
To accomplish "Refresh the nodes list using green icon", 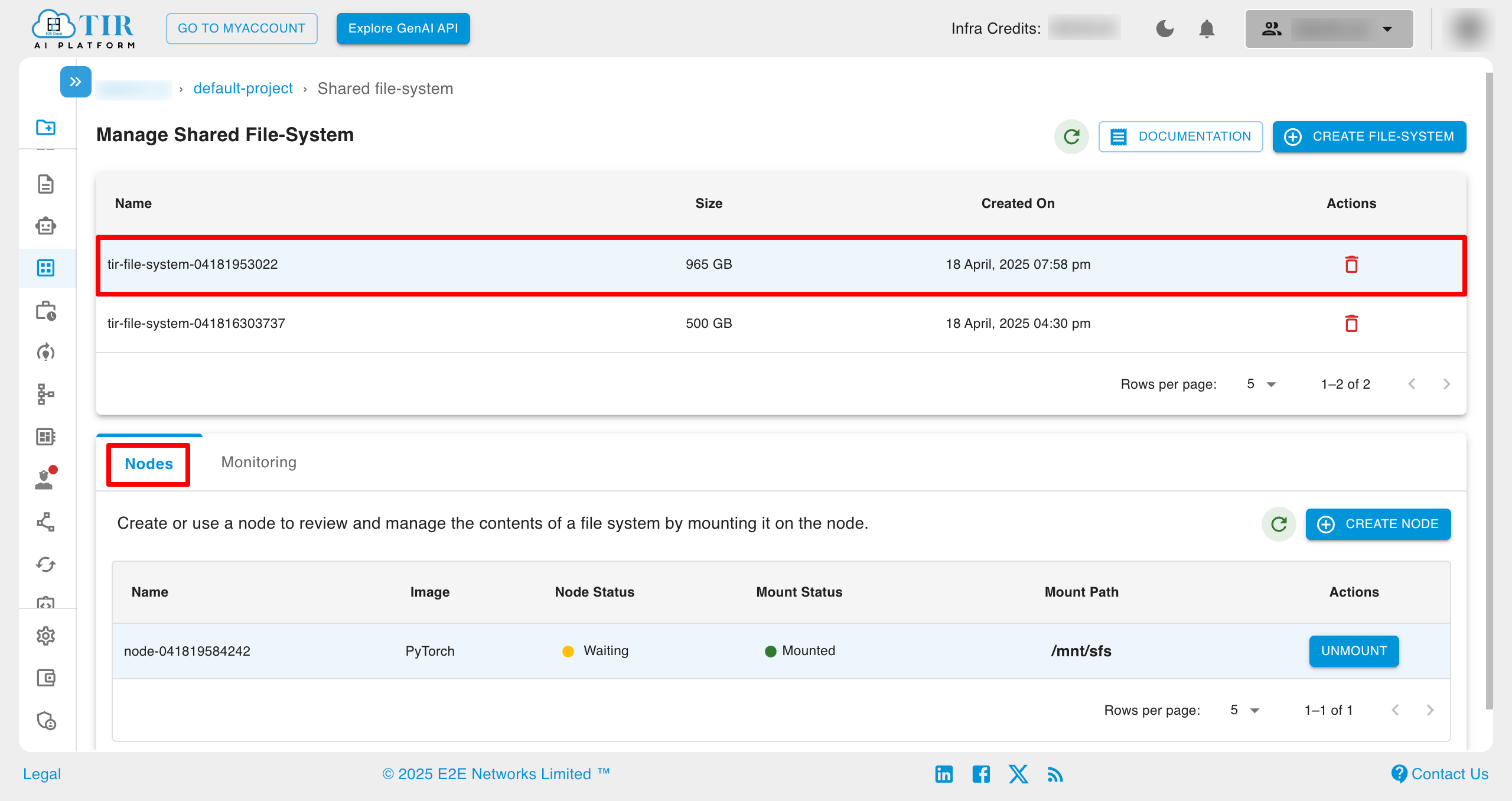I will click(x=1279, y=524).
